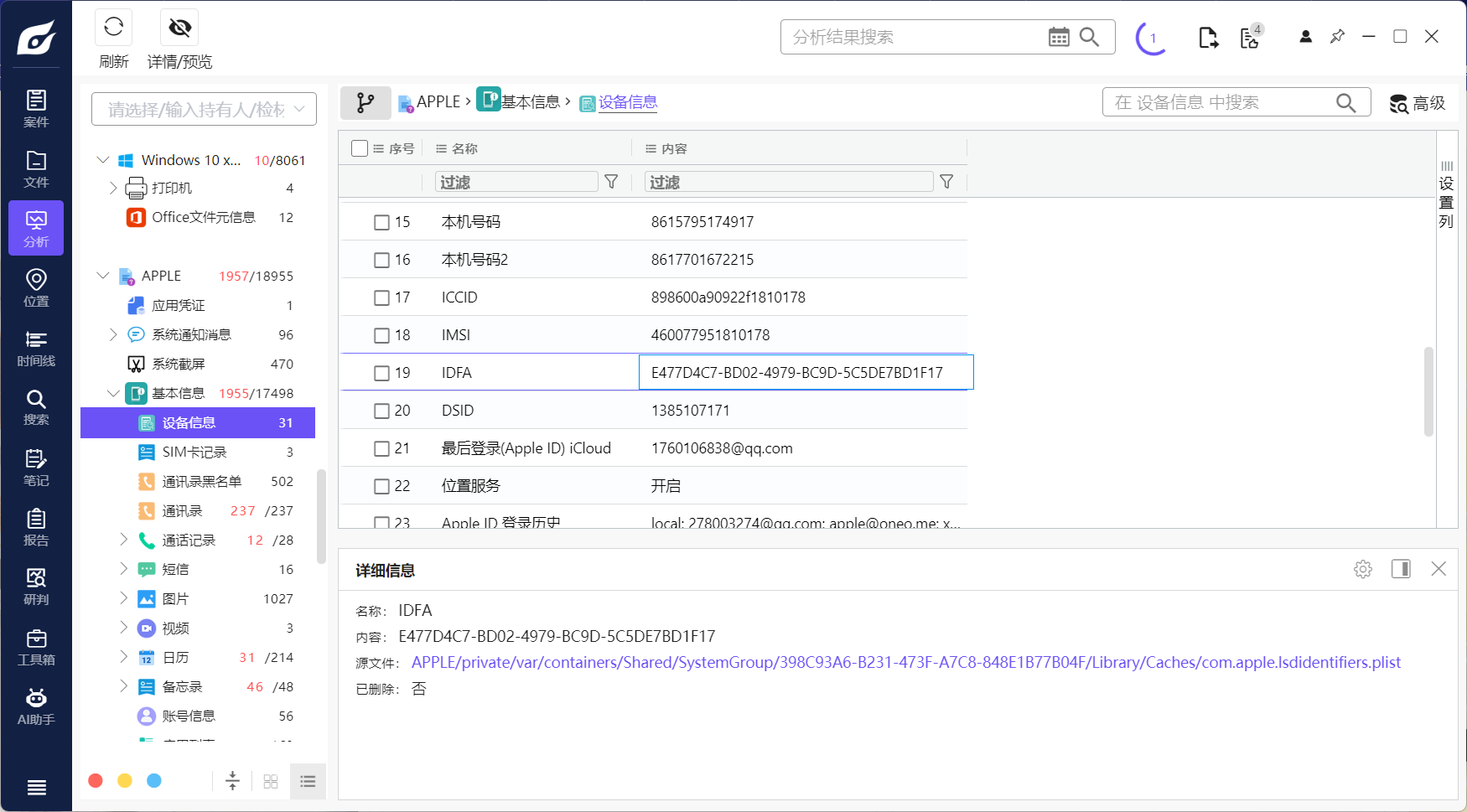Click the 高级 advanced search button
This screenshot has height=812, width=1467.
click(1418, 103)
